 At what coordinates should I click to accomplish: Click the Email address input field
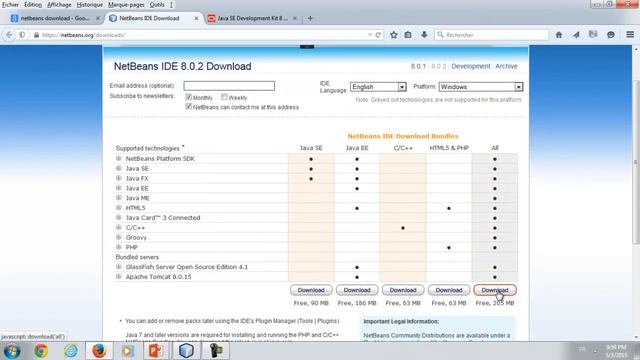coord(229,86)
